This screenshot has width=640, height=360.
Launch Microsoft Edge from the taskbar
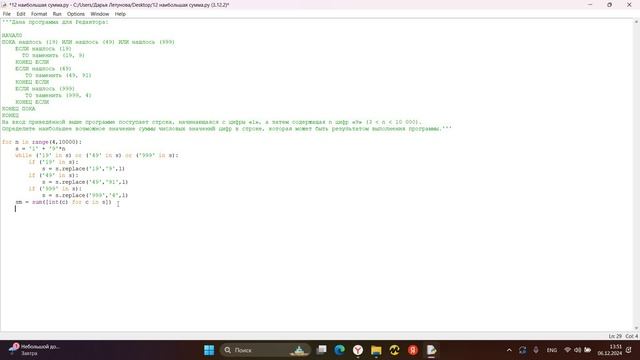point(340,350)
